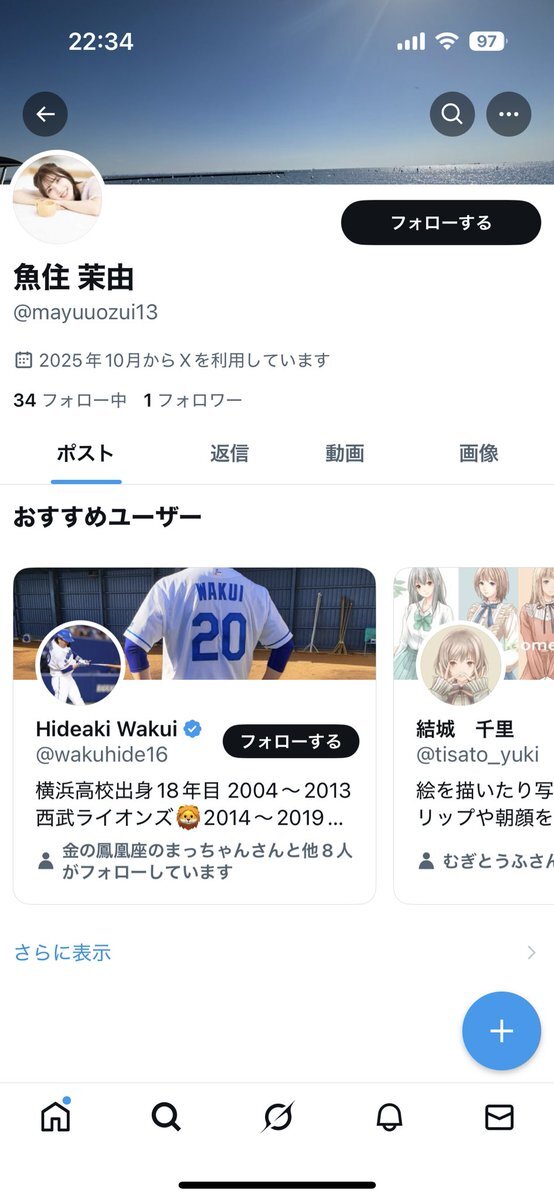Open the さらに表示 link

(63, 952)
